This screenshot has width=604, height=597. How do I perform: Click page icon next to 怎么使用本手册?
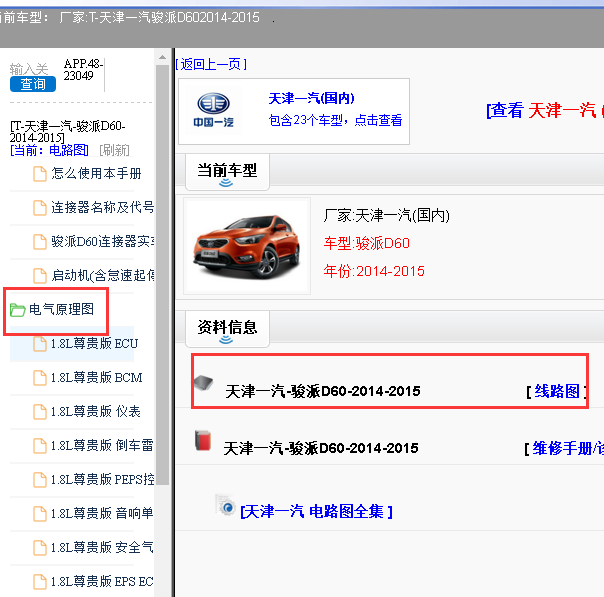point(40,174)
